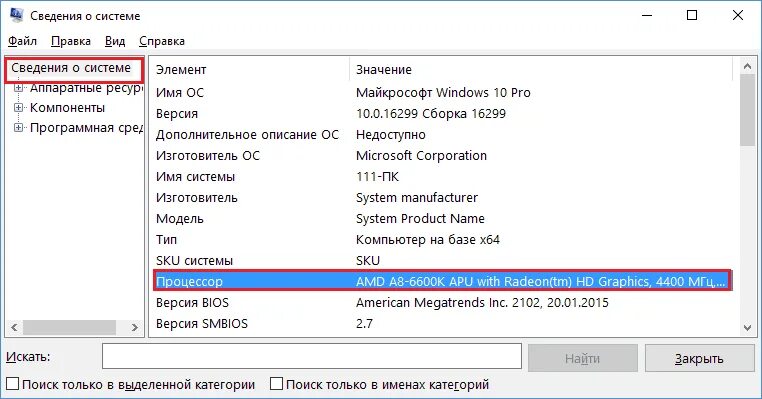Screen dimensions: 762x399
Task: Select the Версия row
Action: 442,114
